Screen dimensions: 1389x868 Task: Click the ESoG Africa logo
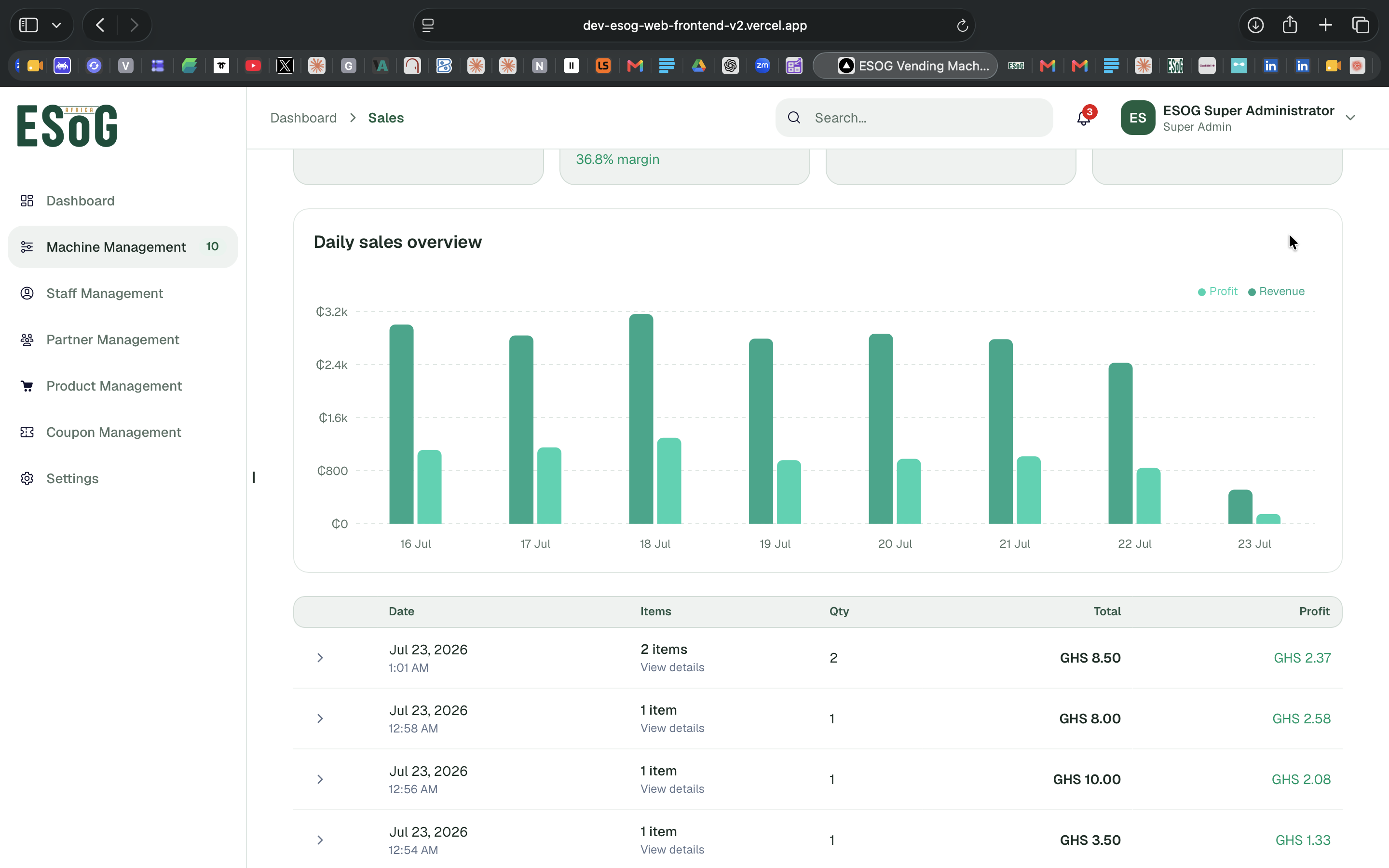67,125
